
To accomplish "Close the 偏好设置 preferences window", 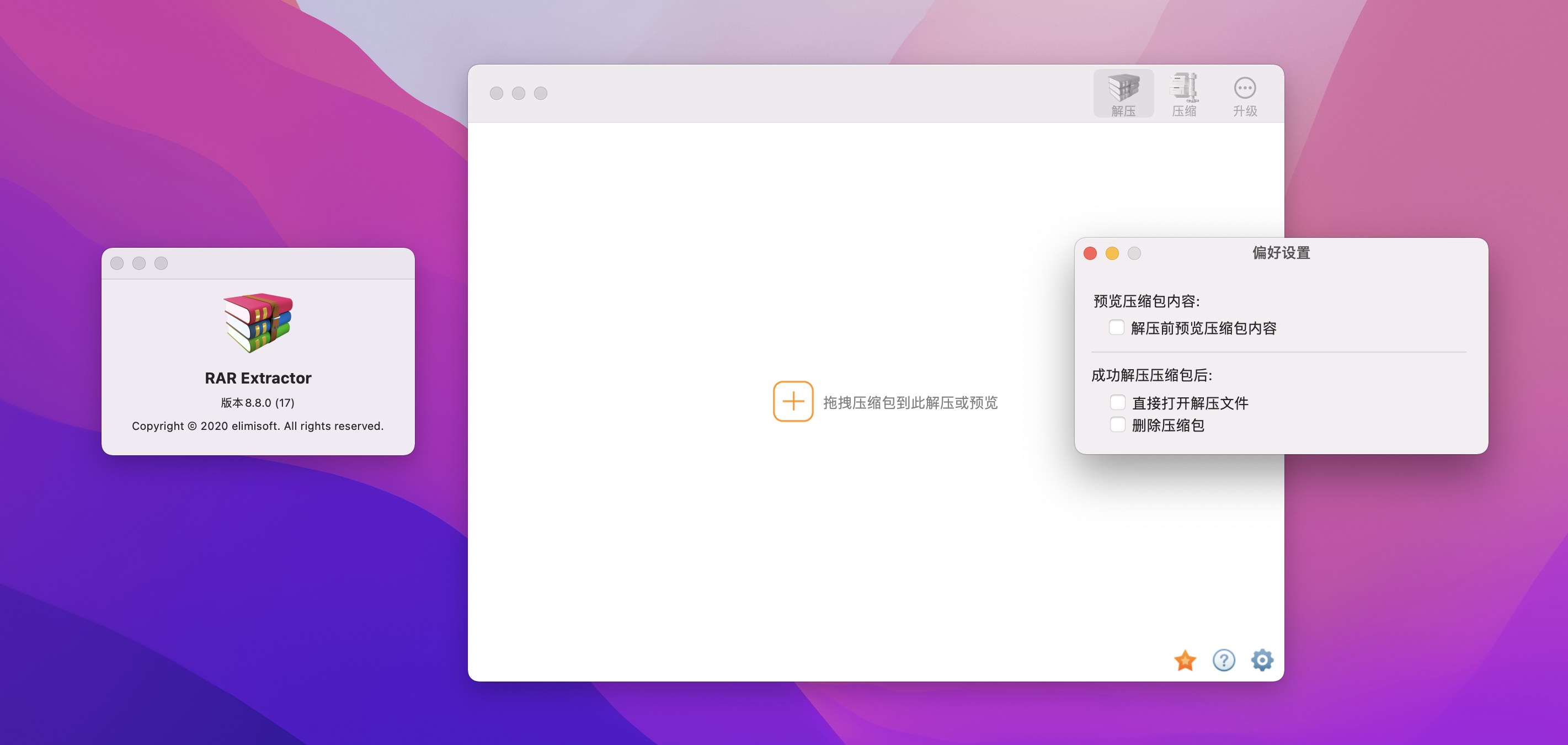I will click(1090, 253).
